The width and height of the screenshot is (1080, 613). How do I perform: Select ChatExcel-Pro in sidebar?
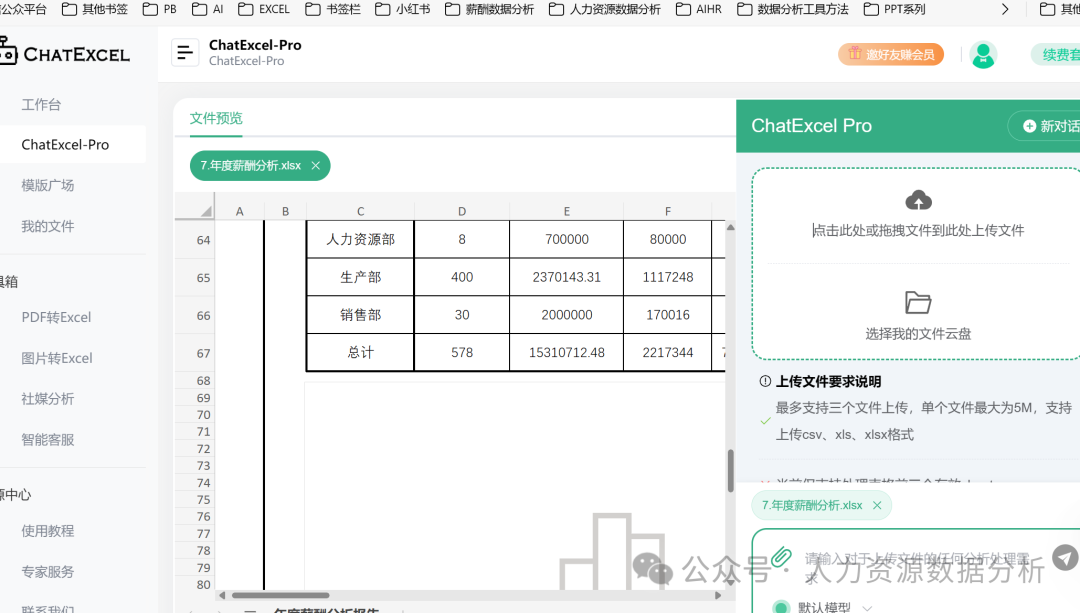[x=65, y=145]
